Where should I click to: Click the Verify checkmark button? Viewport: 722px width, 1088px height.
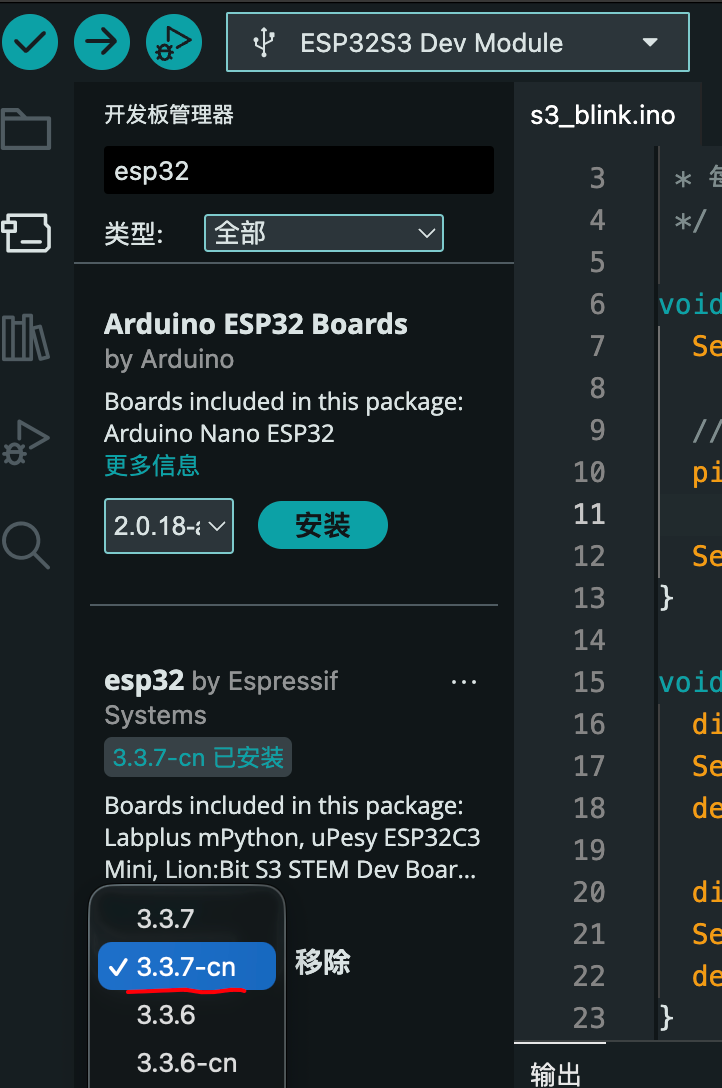tap(30, 42)
